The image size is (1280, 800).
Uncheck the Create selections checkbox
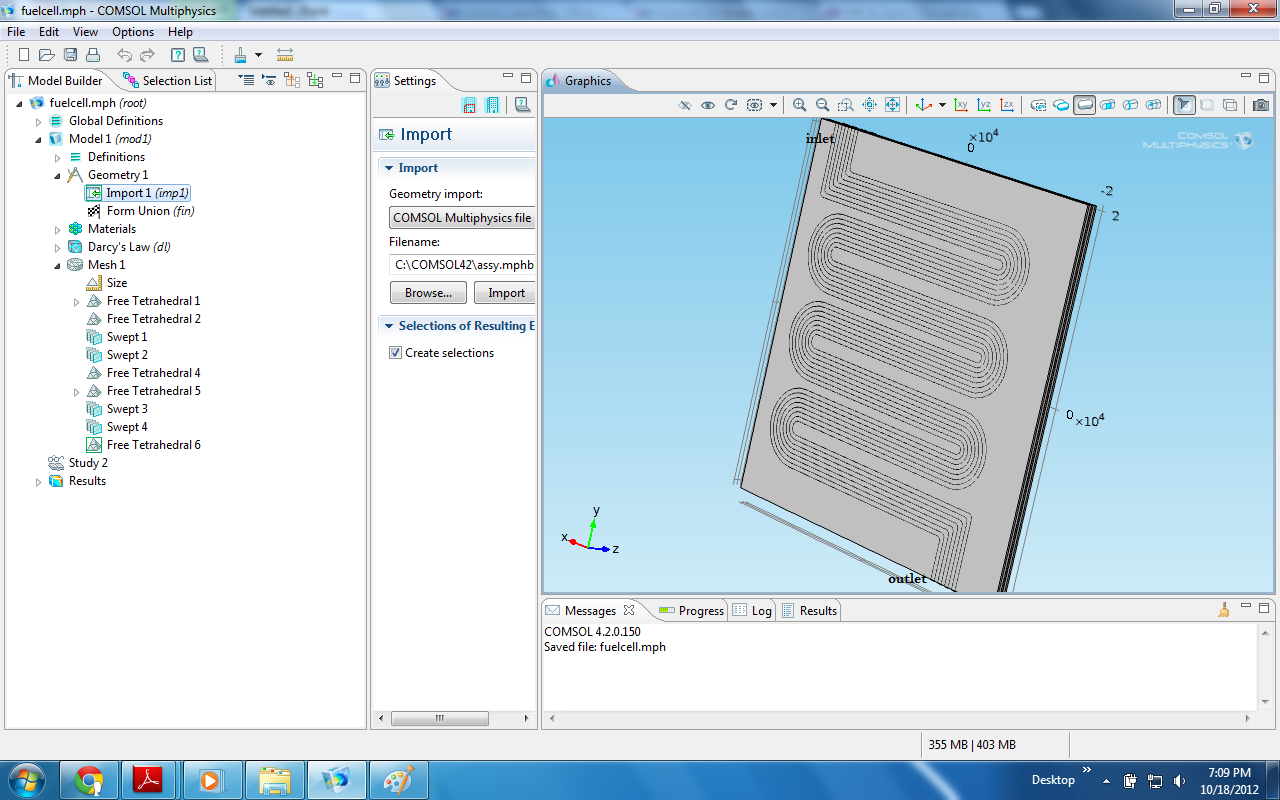pyautogui.click(x=395, y=353)
